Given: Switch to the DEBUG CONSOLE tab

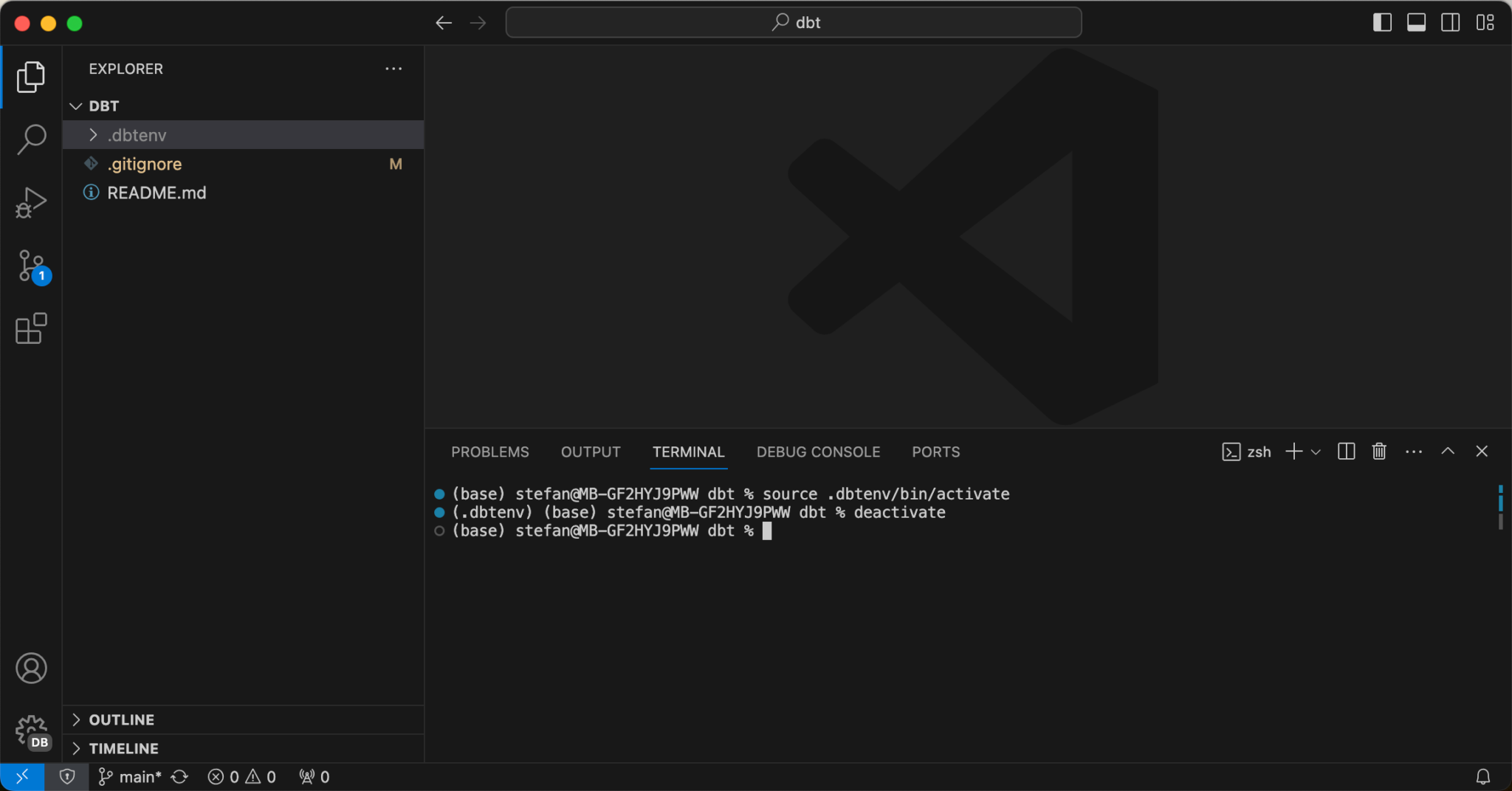Looking at the screenshot, I should coord(818,452).
